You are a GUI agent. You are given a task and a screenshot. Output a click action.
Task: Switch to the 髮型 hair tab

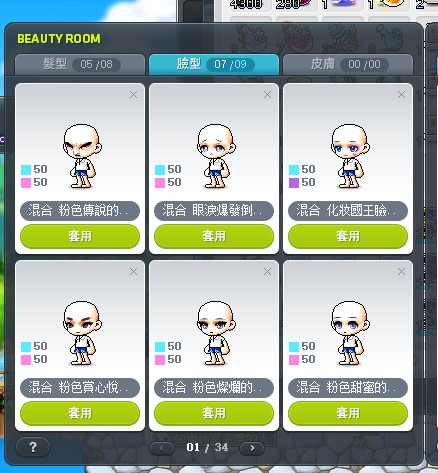[80, 64]
